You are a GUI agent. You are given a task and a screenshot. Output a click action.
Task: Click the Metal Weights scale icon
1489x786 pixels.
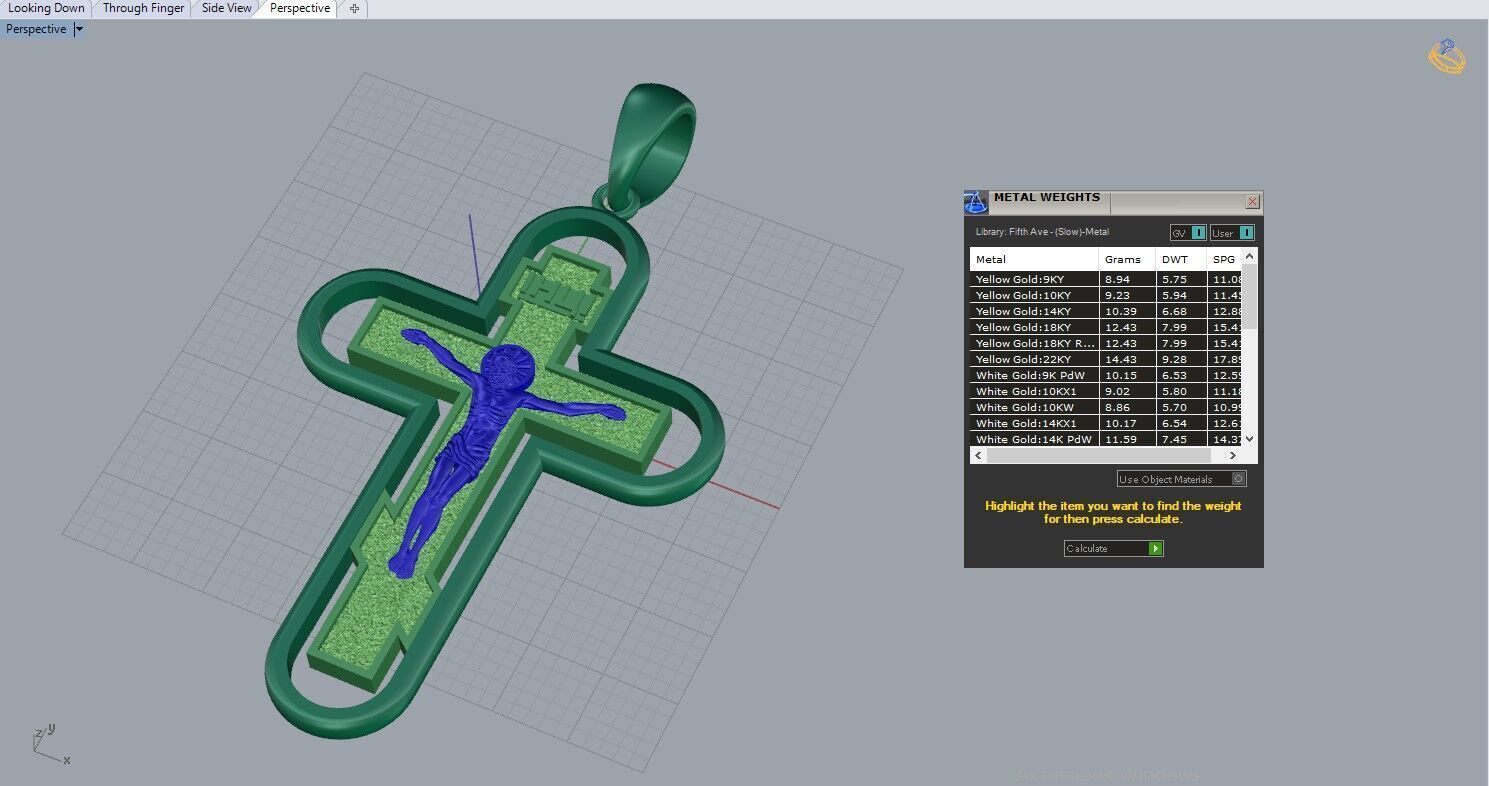coord(976,202)
